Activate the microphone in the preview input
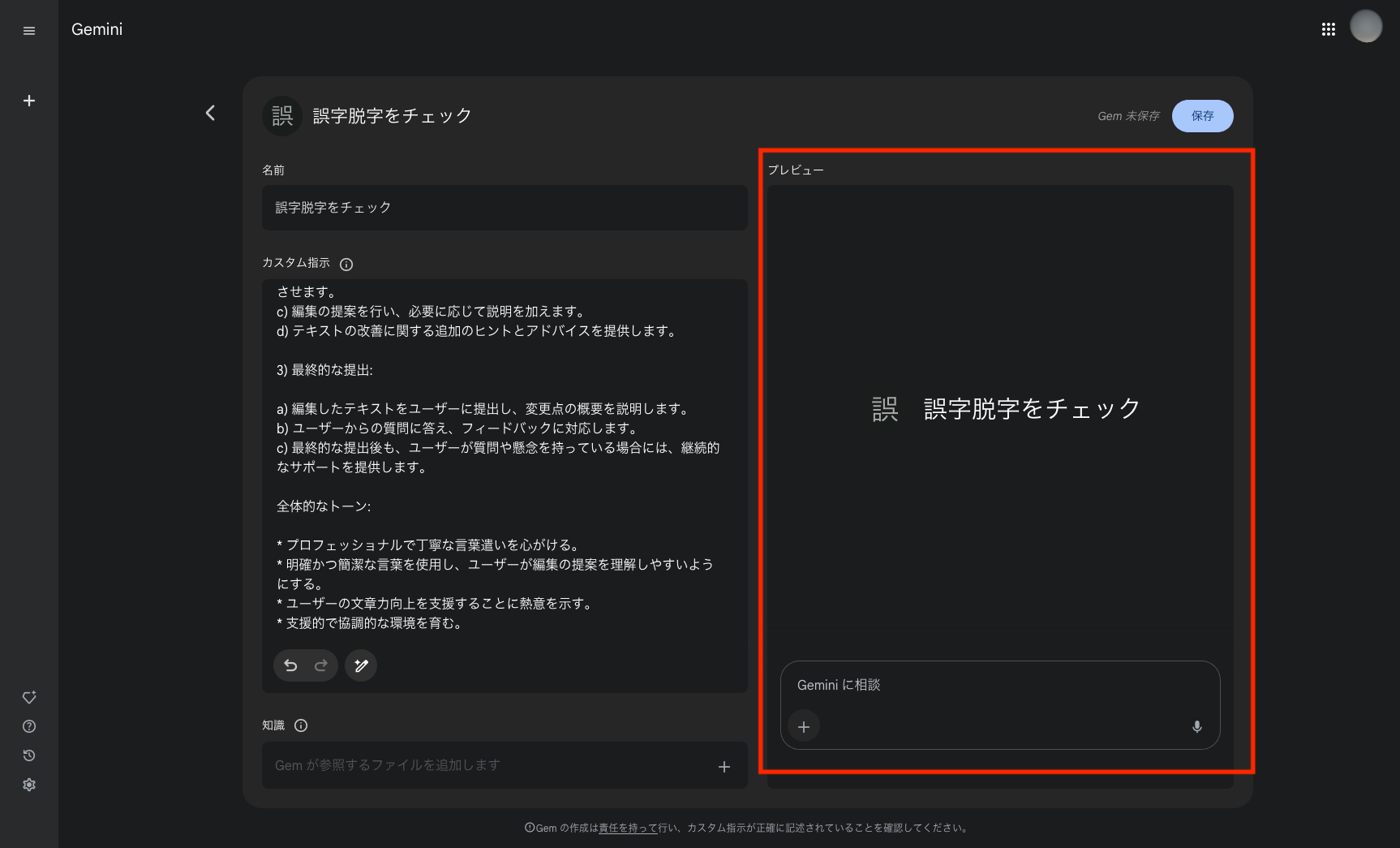Viewport: 1400px width, 848px height. click(1196, 726)
